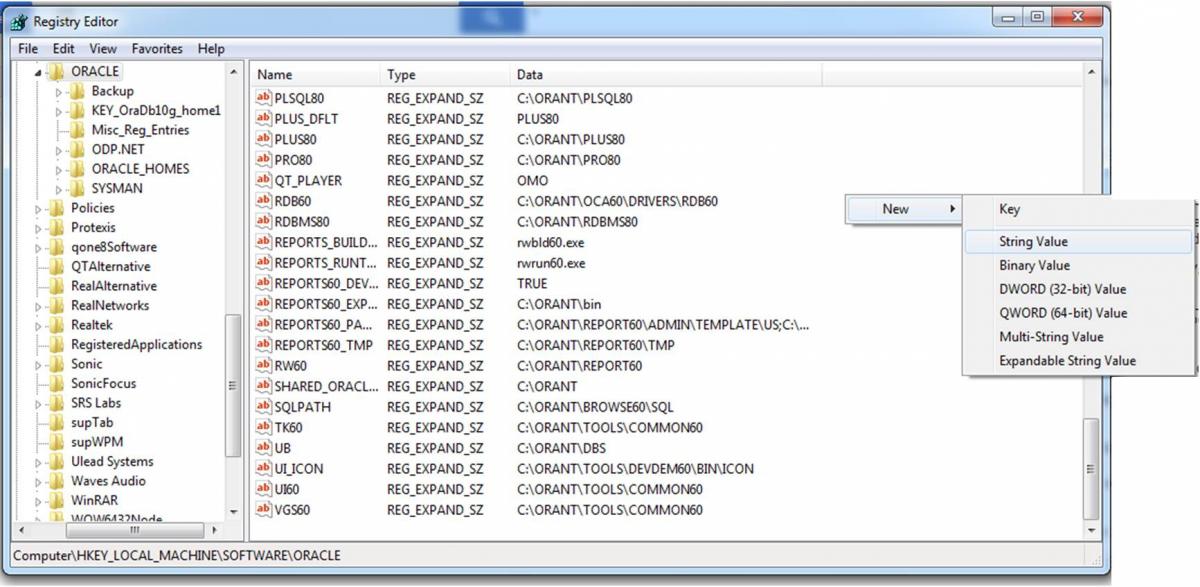Click the Registry Editor title bar icon
Screen dimensions: 1200x587
[19, 21]
